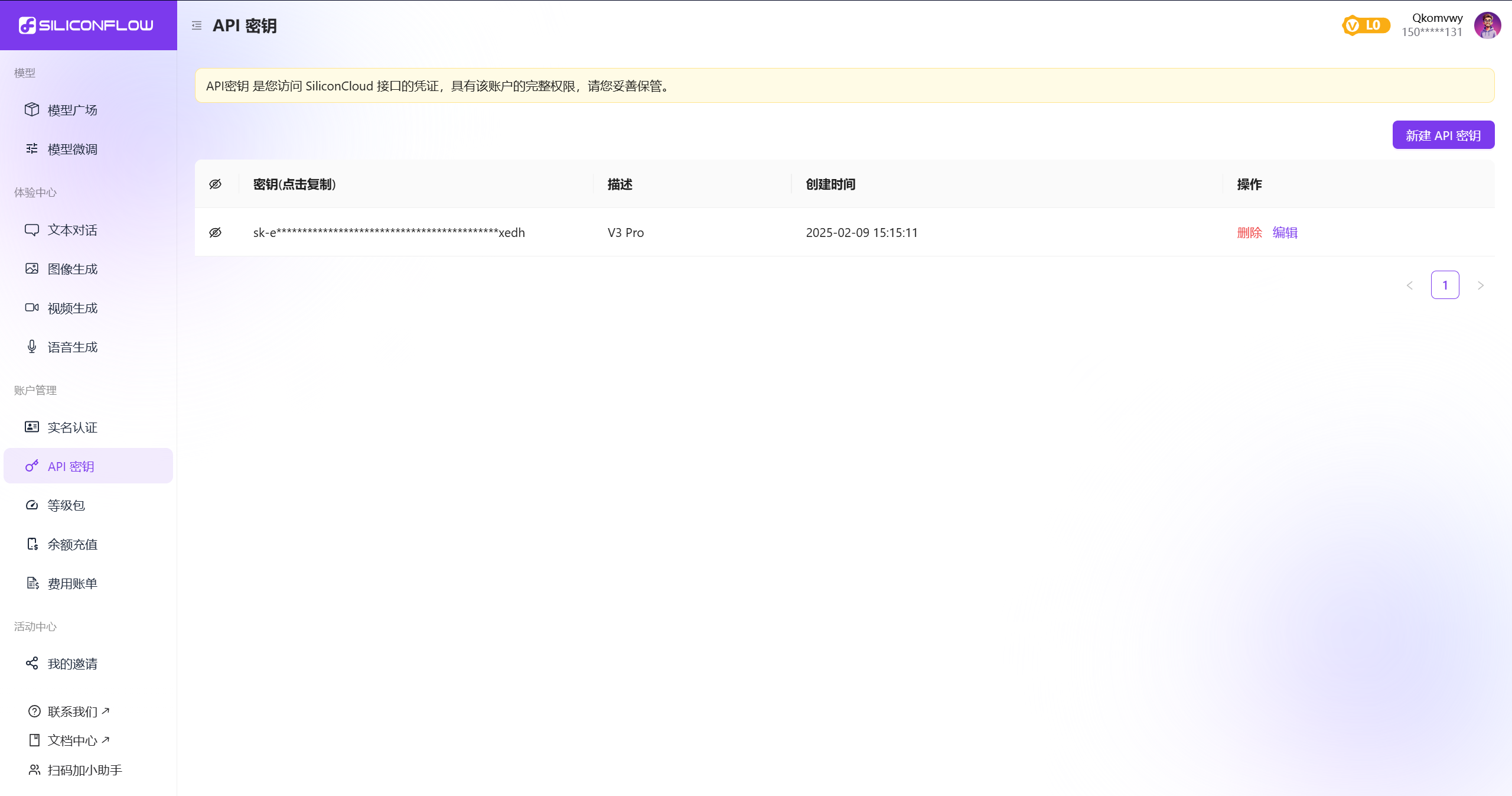The width and height of the screenshot is (1512, 796).
Task: Click the masked phone 150*****131
Action: [1432, 32]
